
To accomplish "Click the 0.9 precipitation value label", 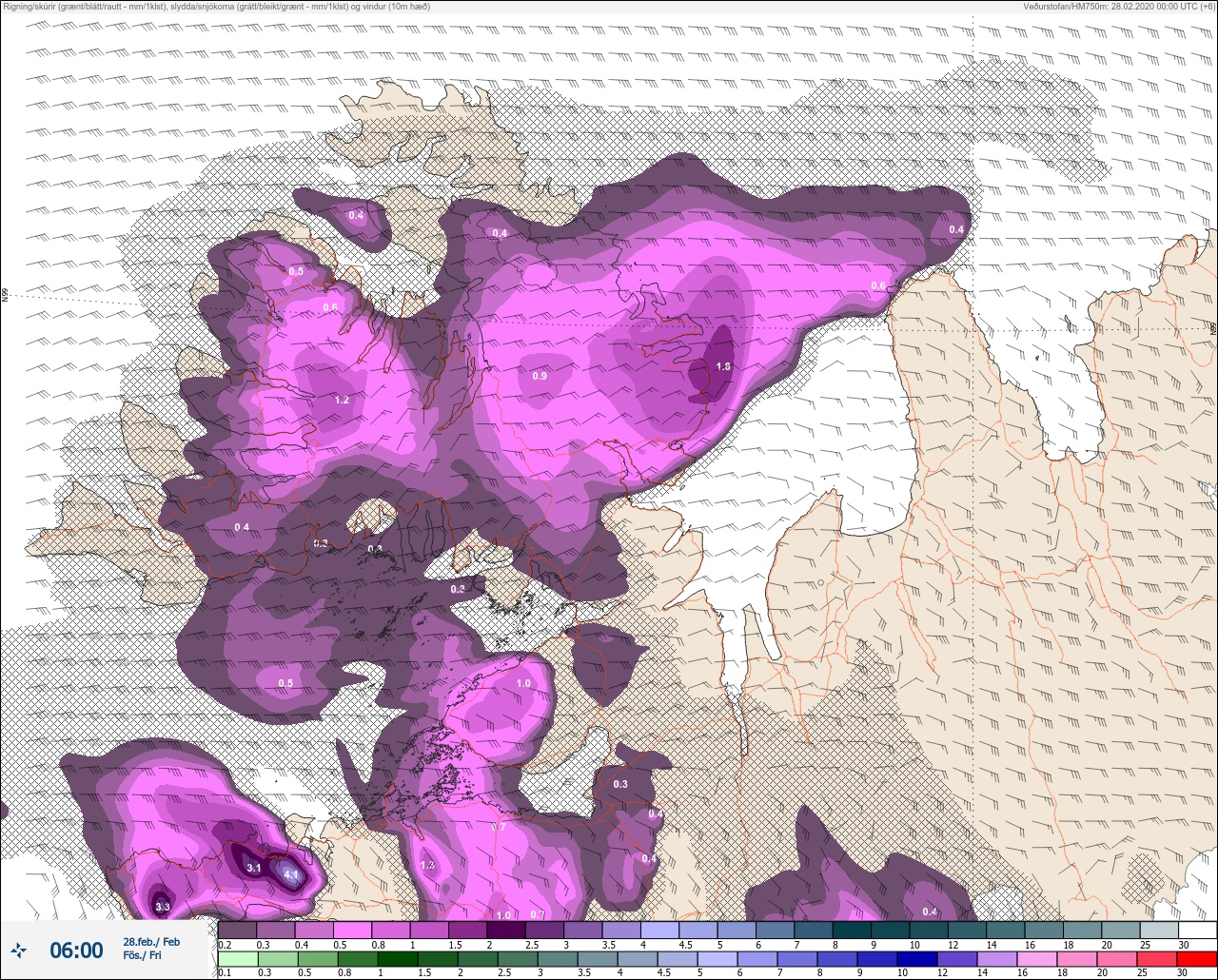I will coord(540,376).
